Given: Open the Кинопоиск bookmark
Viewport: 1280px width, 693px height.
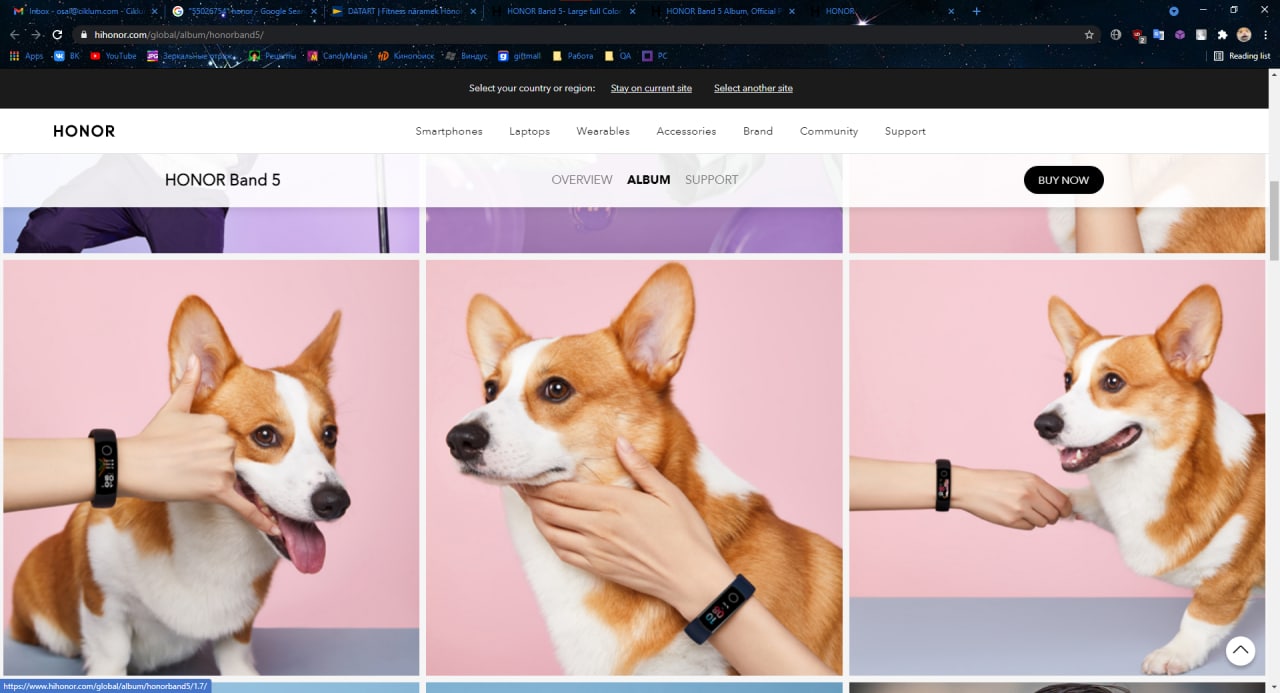Looking at the screenshot, I should pos(406,56).
